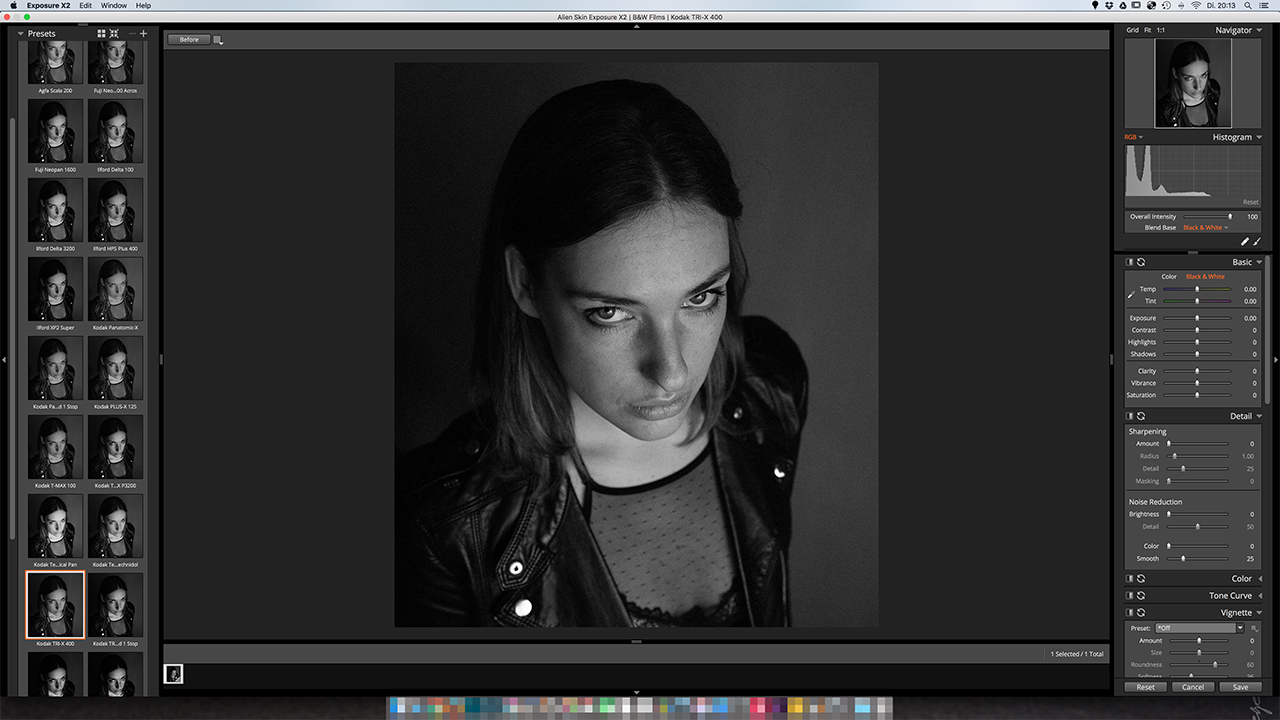This screenshot has height=720, width=1280.
Task: Select the Ilford Delta 3200 preset thumbnail
Action: point(56,212)
